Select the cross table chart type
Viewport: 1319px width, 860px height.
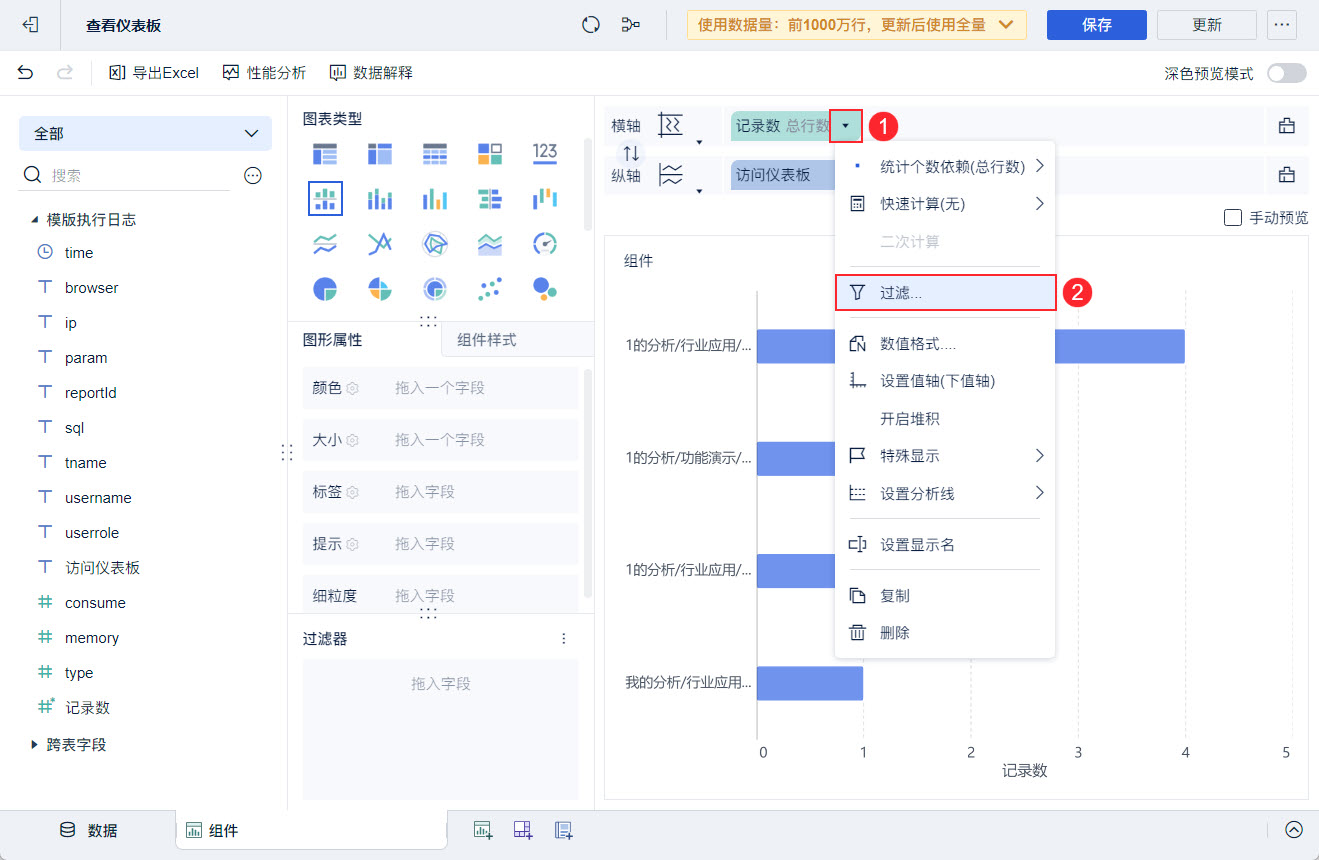coord(380,153)
